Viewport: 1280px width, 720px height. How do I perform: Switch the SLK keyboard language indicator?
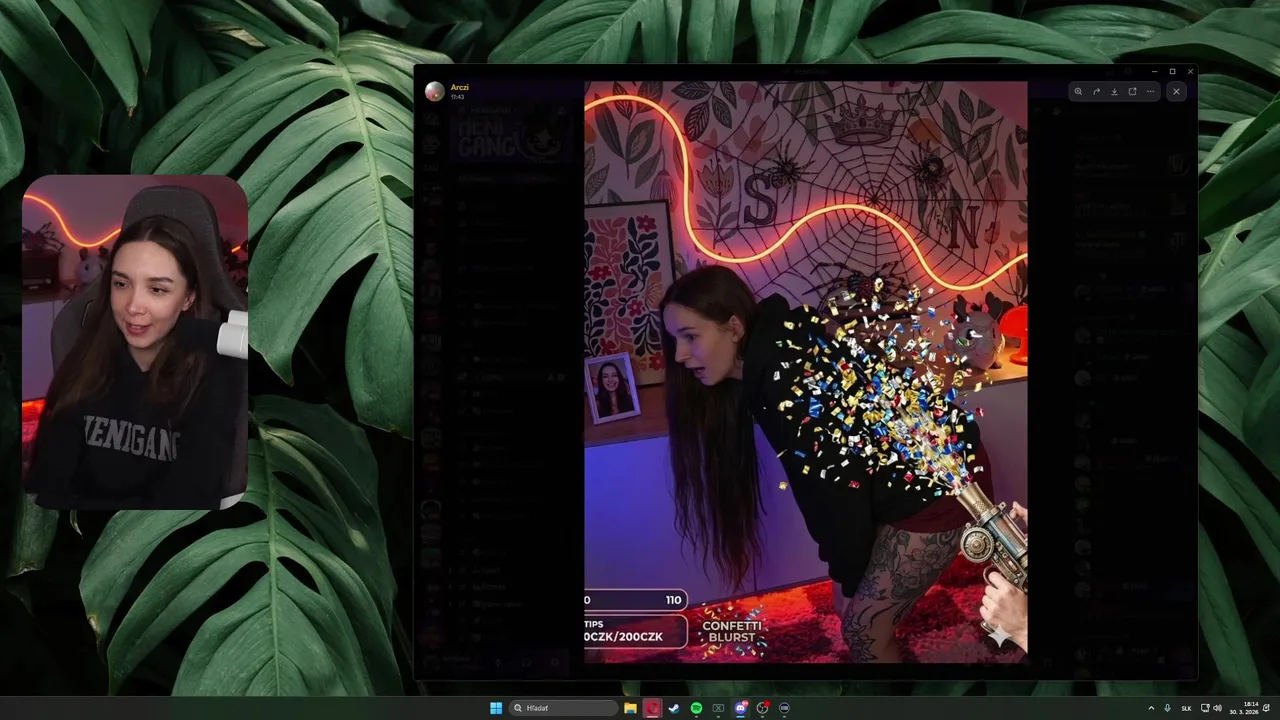1186,708
